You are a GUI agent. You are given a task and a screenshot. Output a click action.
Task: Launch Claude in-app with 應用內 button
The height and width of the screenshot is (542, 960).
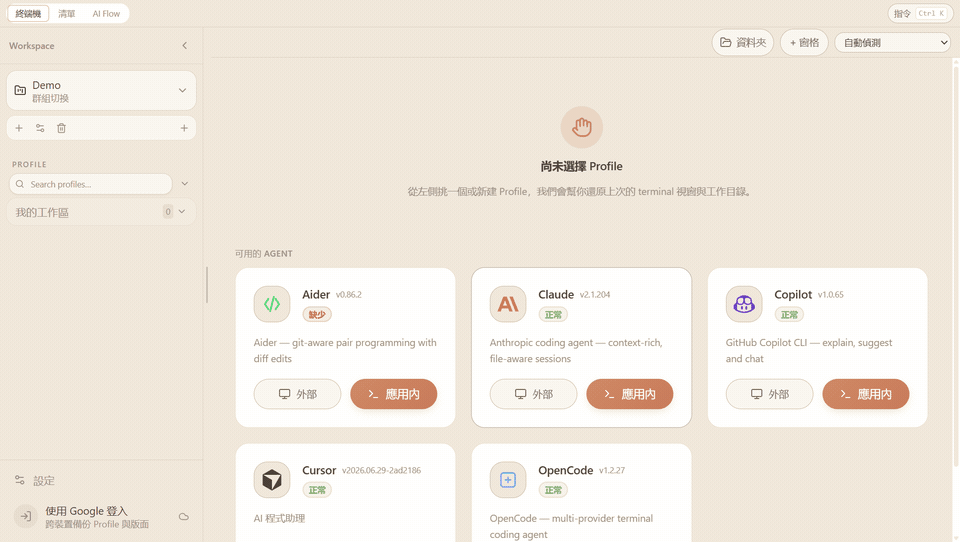click(629, 394)
